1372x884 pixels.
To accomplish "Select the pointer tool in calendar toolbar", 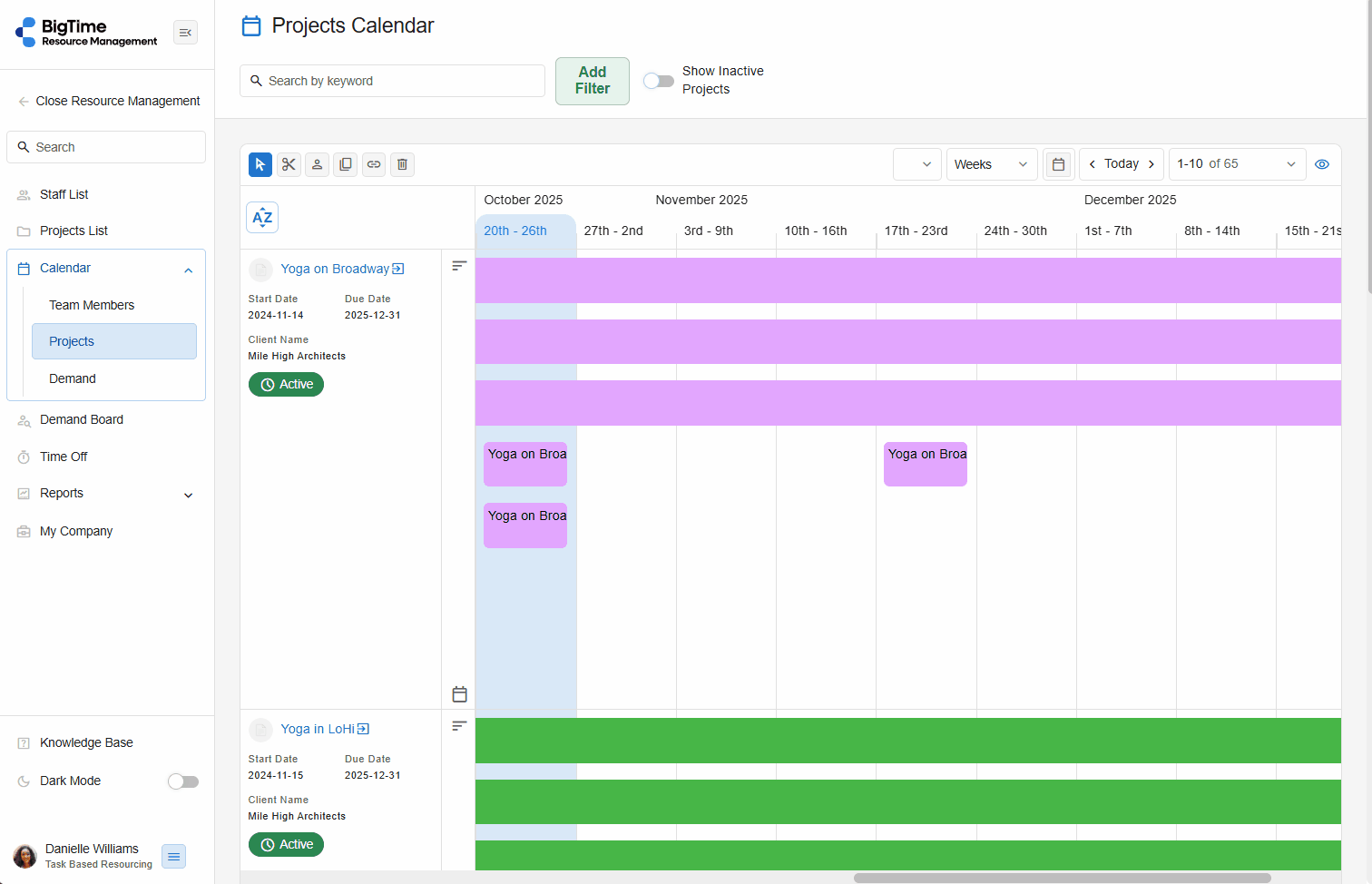I will (260, 164).
